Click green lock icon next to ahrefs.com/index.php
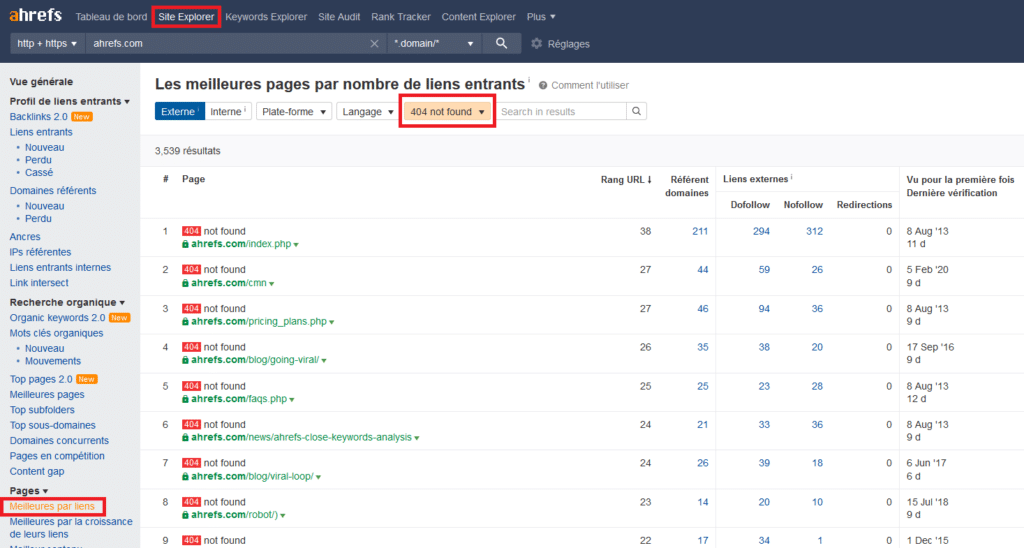1024x548 pixels. tap(186, 244)
